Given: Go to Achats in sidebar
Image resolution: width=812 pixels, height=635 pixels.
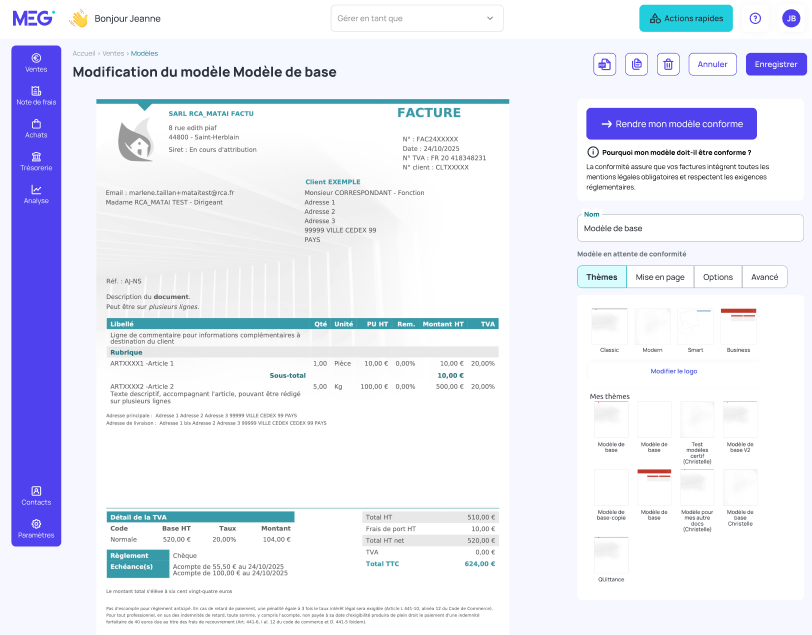Looking at the screenshot, I should tap(36, 128).
